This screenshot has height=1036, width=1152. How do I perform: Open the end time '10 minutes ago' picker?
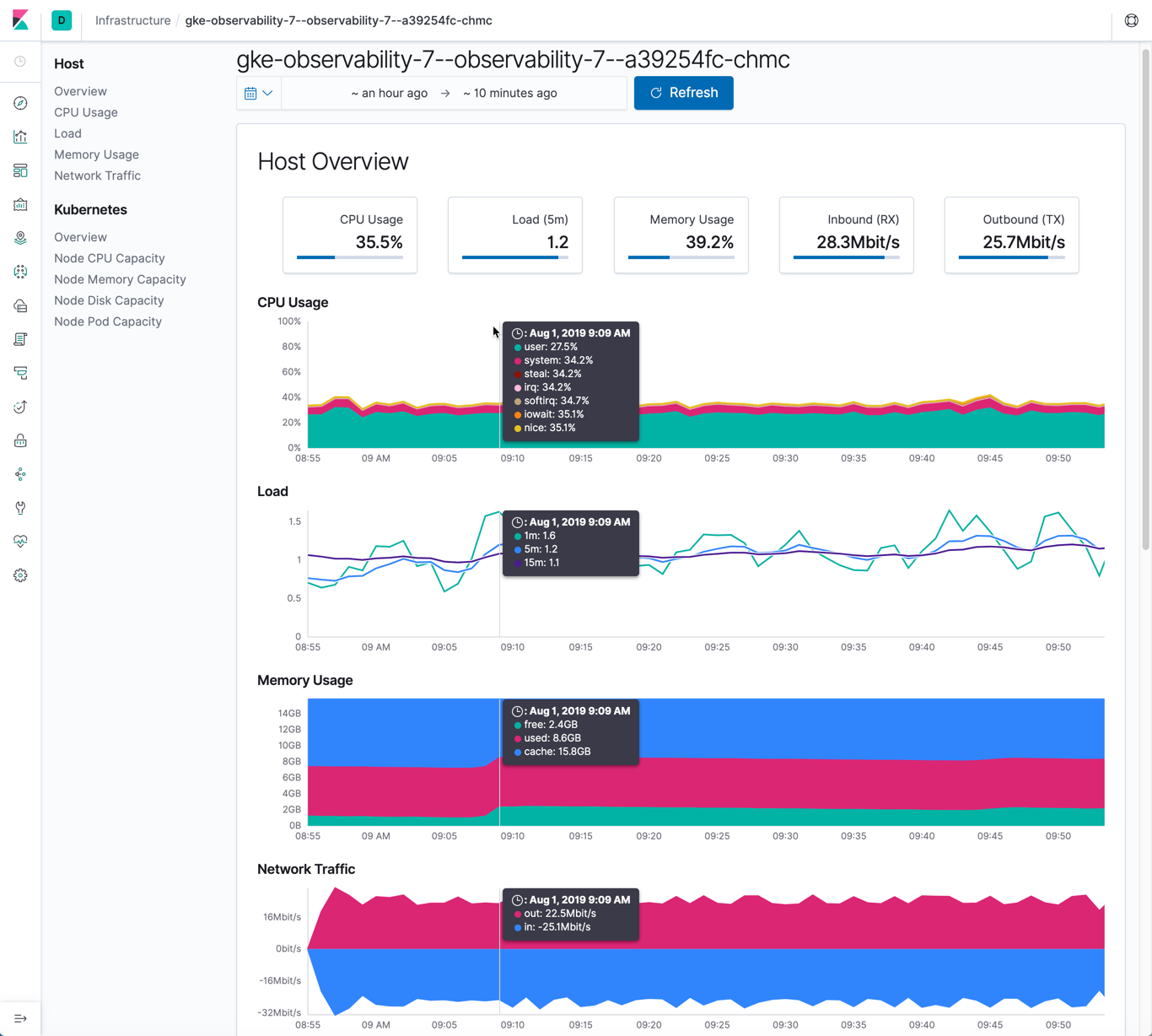(x=509, y=93)
